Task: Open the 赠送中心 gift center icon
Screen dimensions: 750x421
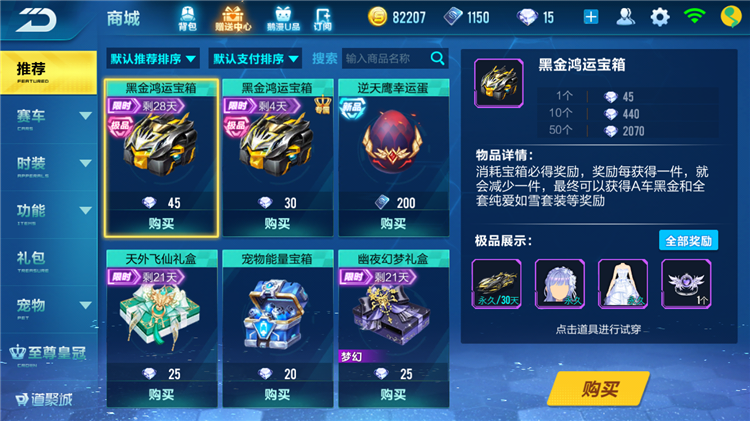Action: [233, 19]
